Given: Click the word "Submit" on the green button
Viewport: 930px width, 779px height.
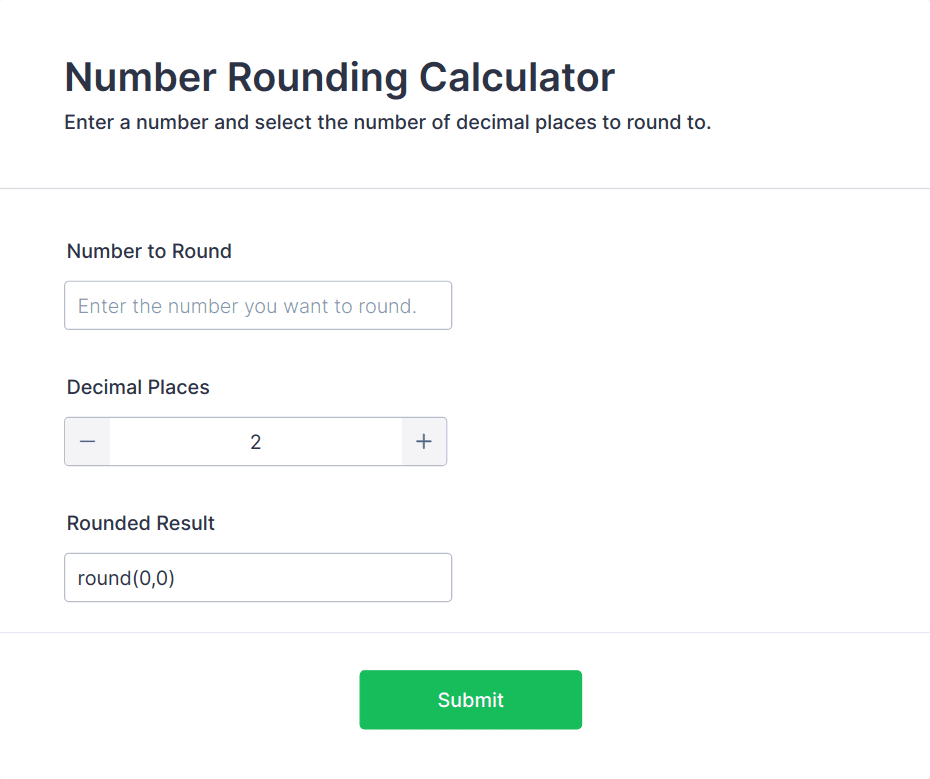Looking at the screenshot, I should [470, 700].
